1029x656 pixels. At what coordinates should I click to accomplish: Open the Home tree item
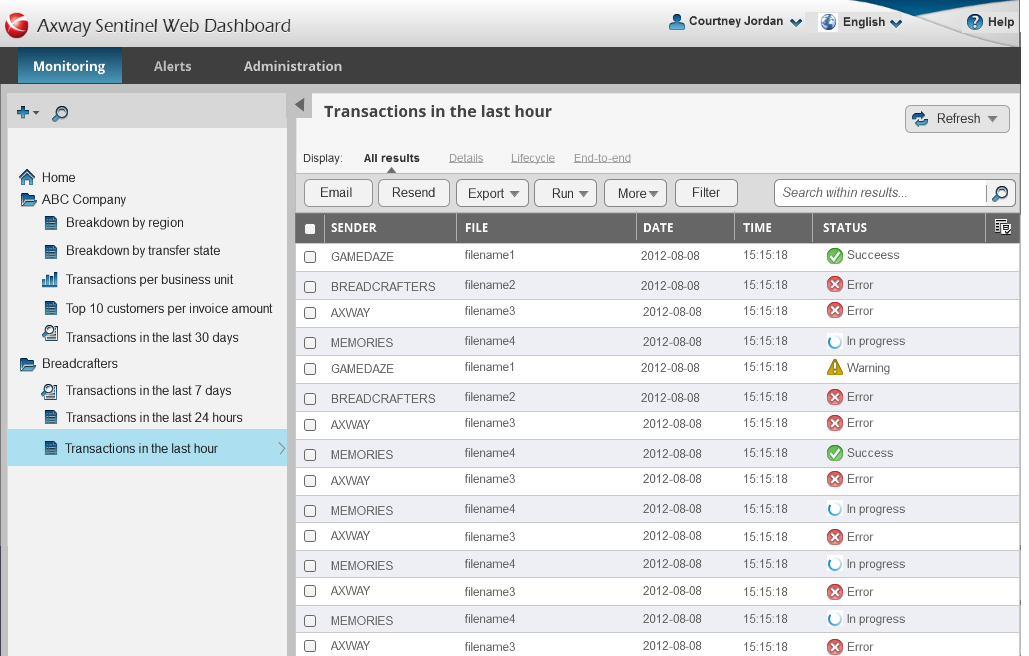58,177
